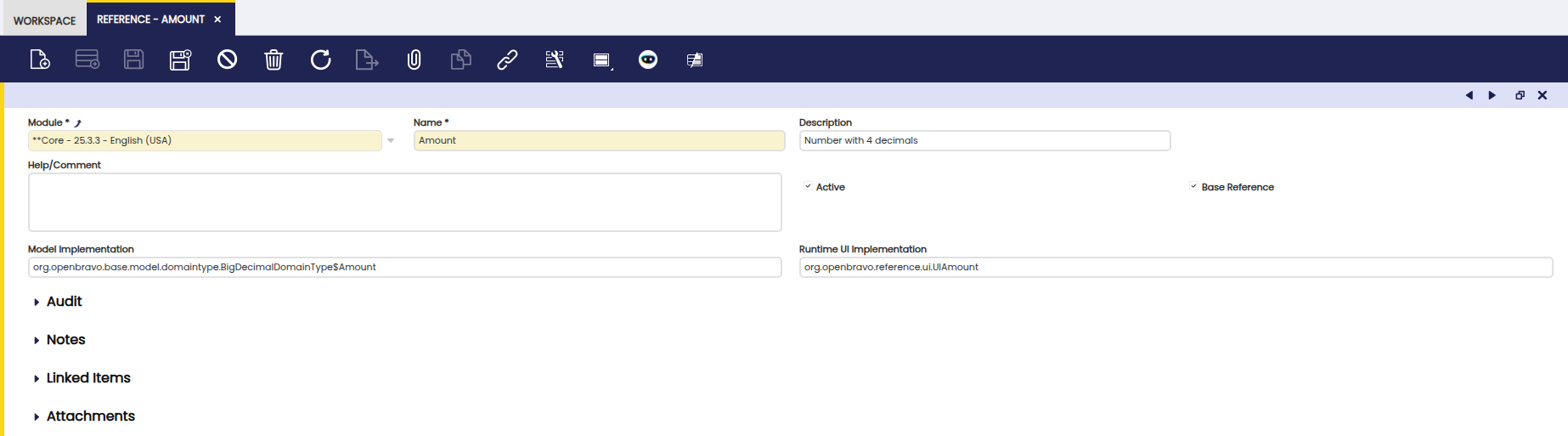Click the New Document toolbar icon
Image resolution: width=1568 pixels, height=436 pixels.
point(40,59)
